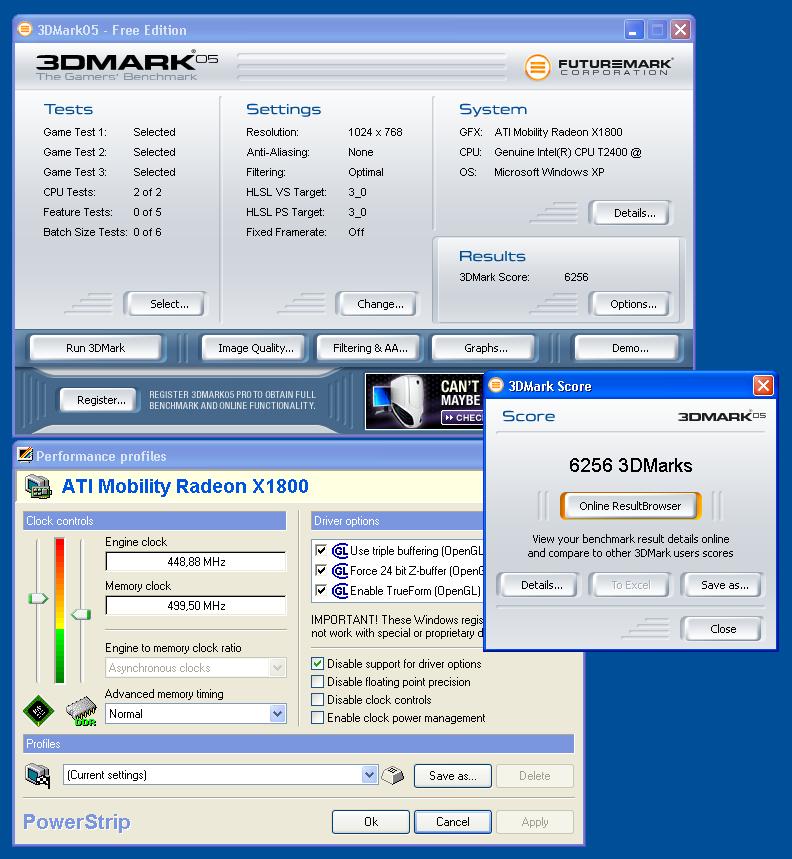The image size is (792, 859).
Task: Click the monitor icon beside Profiles dropdown
Action: click(38, 776)
